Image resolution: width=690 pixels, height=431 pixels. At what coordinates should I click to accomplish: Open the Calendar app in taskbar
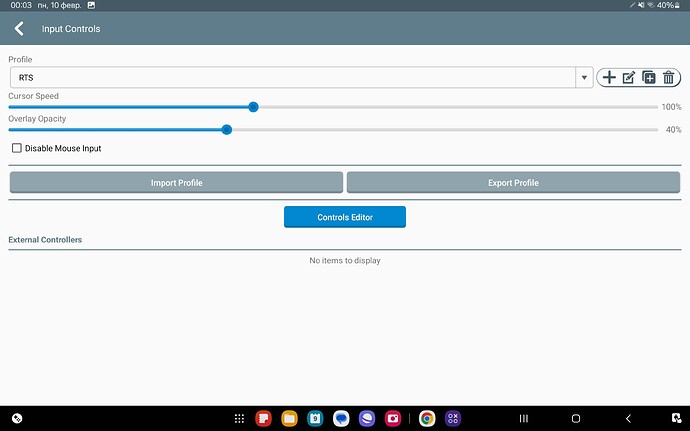(x=315, y=418)
